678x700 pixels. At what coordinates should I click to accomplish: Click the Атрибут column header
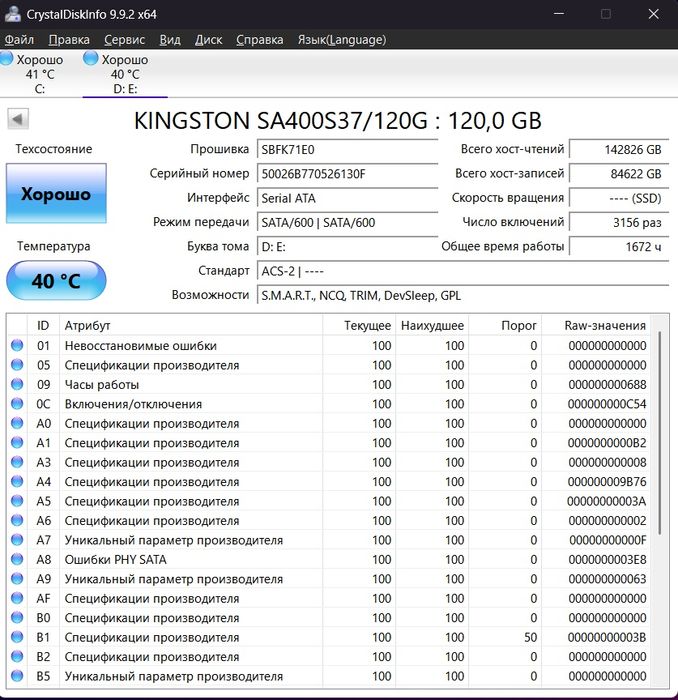(x=191, y=325)
